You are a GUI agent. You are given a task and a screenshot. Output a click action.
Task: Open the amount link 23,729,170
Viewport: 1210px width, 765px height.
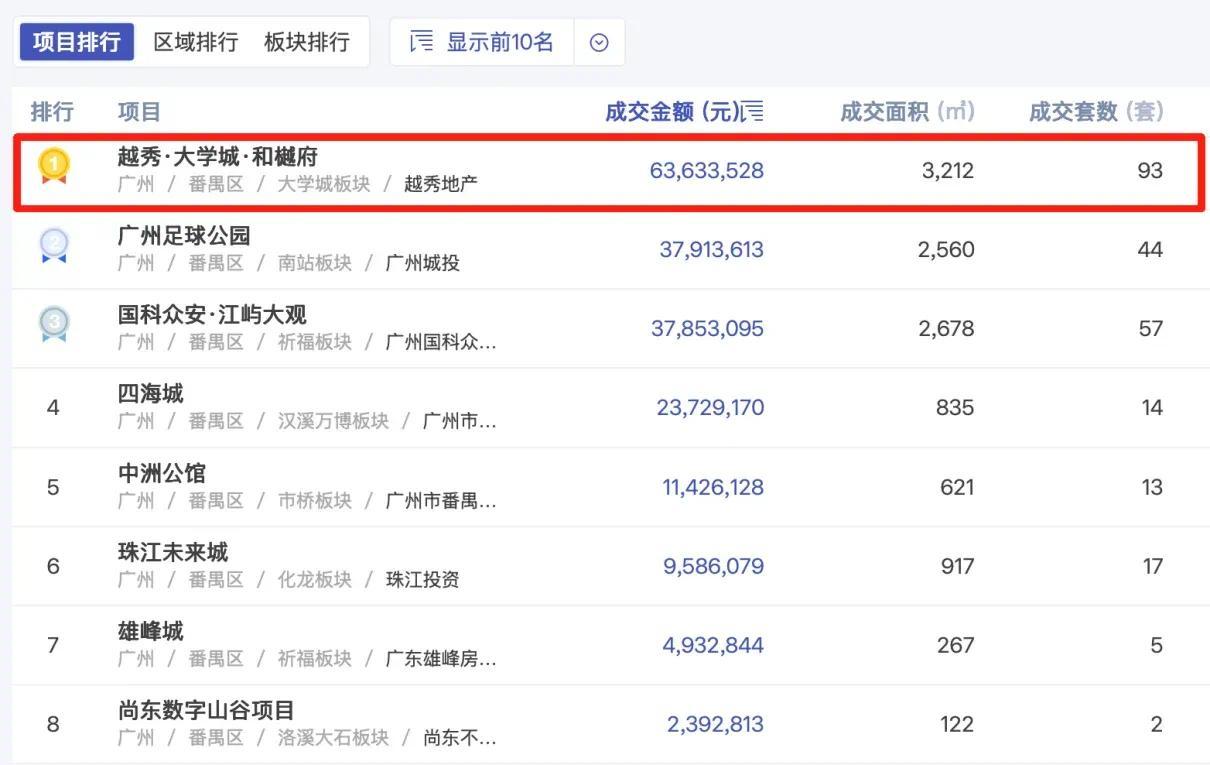coord(709,406)
